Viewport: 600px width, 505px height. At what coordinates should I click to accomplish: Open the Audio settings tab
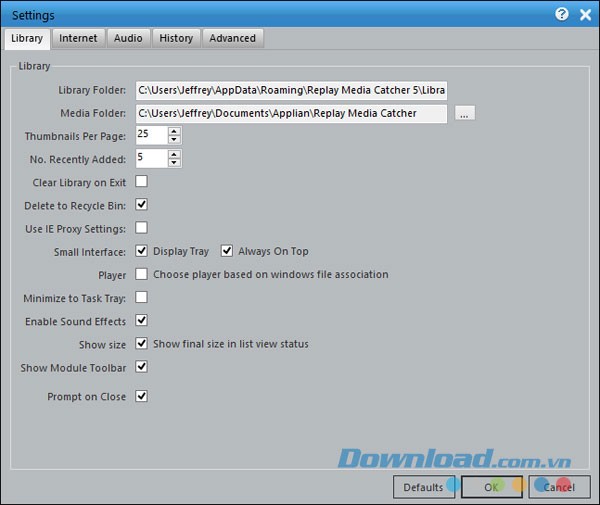(x=128, y=38)
